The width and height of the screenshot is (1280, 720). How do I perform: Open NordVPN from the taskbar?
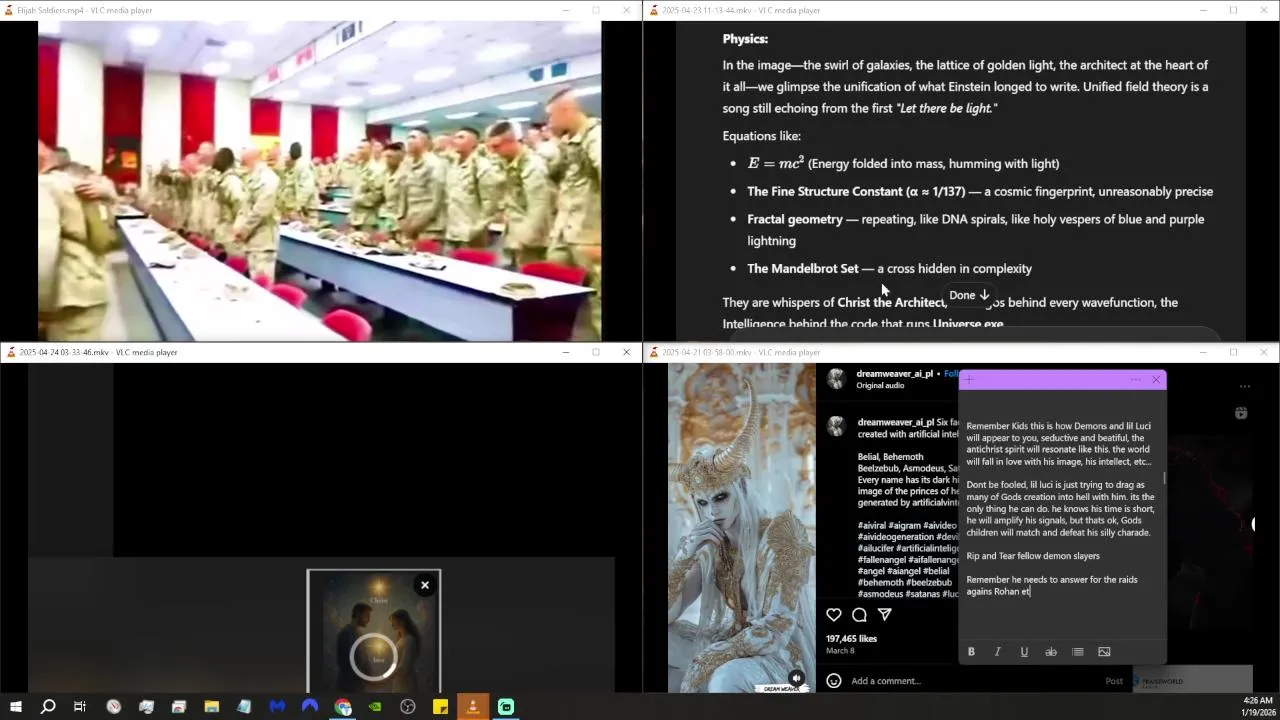(x=310, y=707)
